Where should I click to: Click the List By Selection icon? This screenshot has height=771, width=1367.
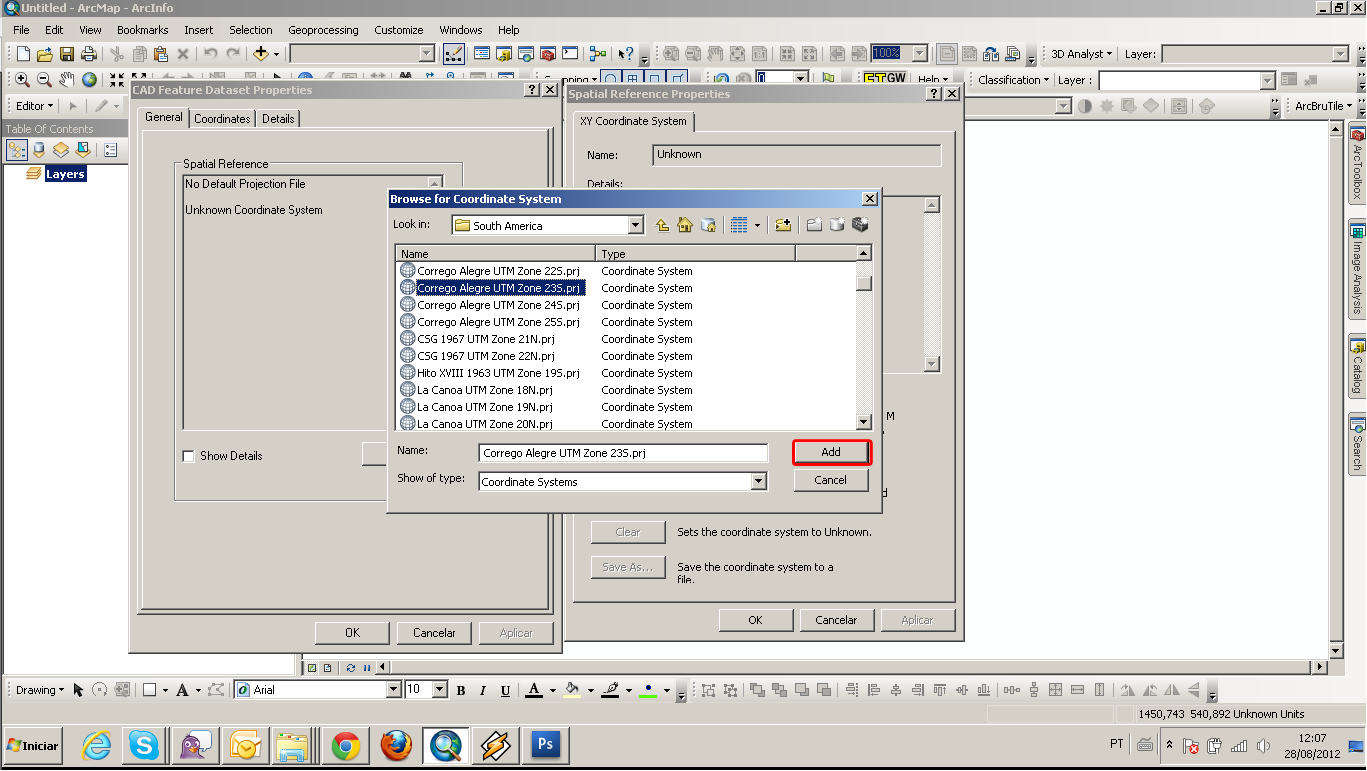coord(83,150)
